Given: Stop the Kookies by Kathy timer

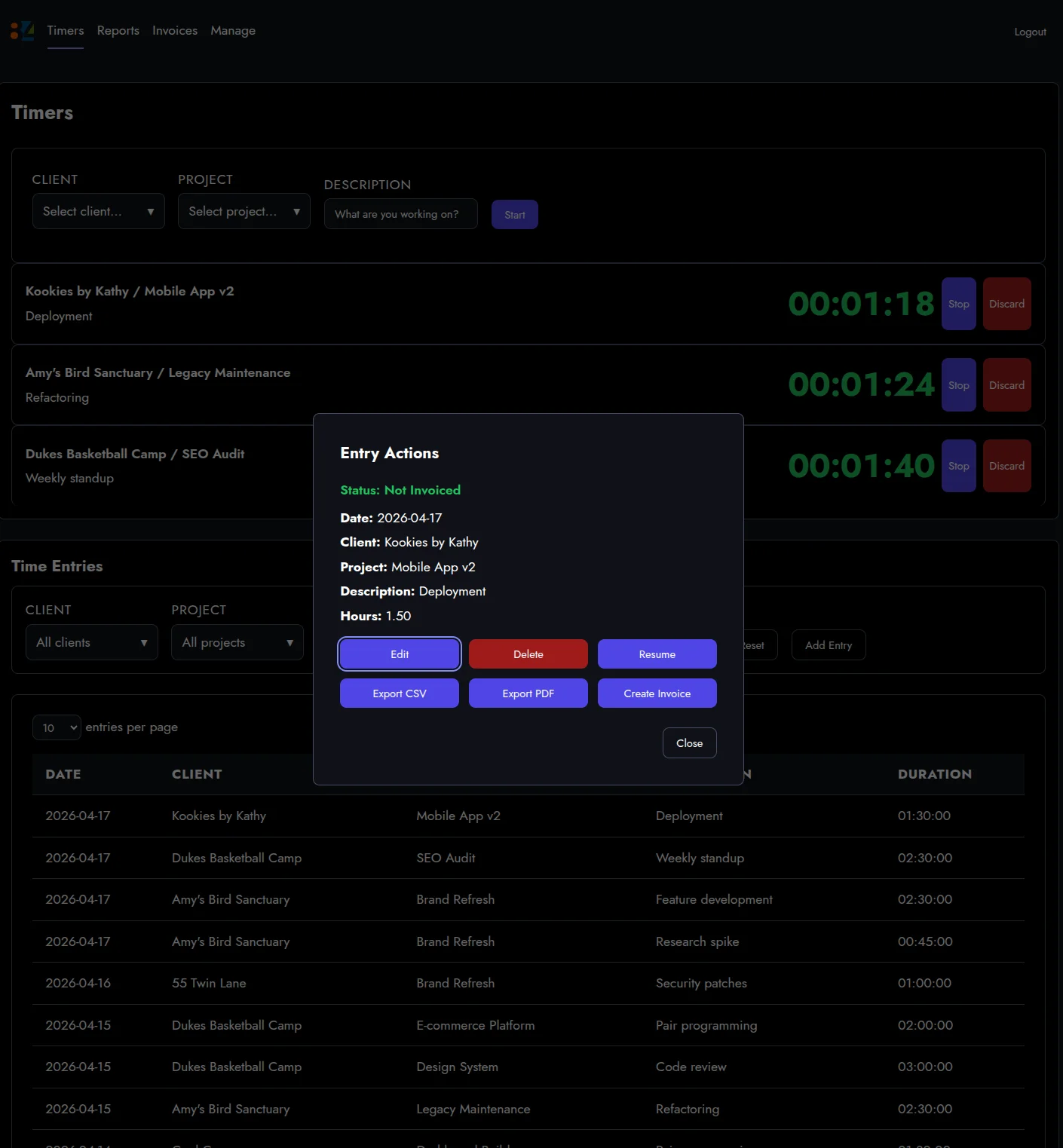Looking at the screenshot, I should pos(958,304).
